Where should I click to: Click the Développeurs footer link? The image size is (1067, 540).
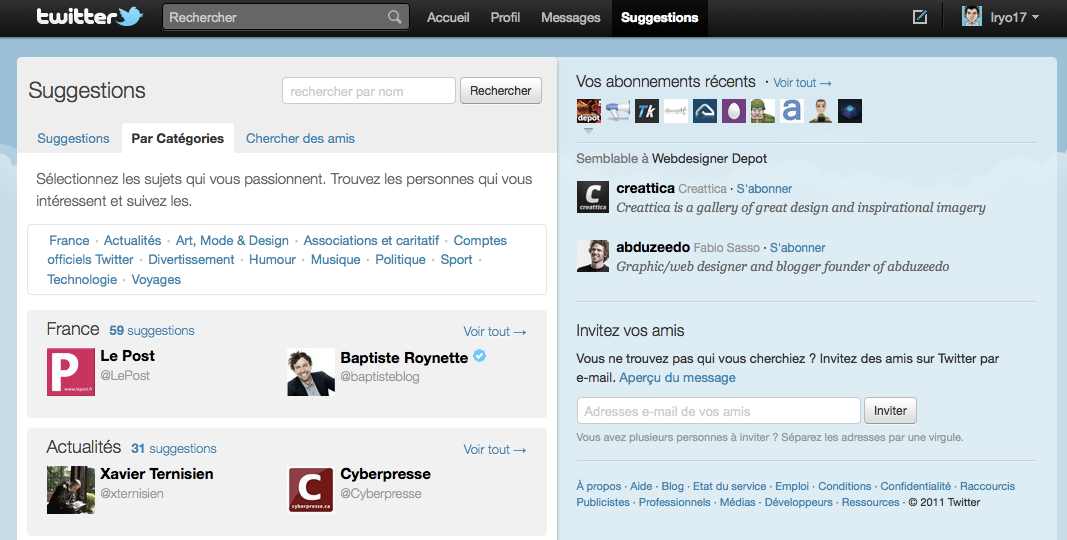pos(798,502)
